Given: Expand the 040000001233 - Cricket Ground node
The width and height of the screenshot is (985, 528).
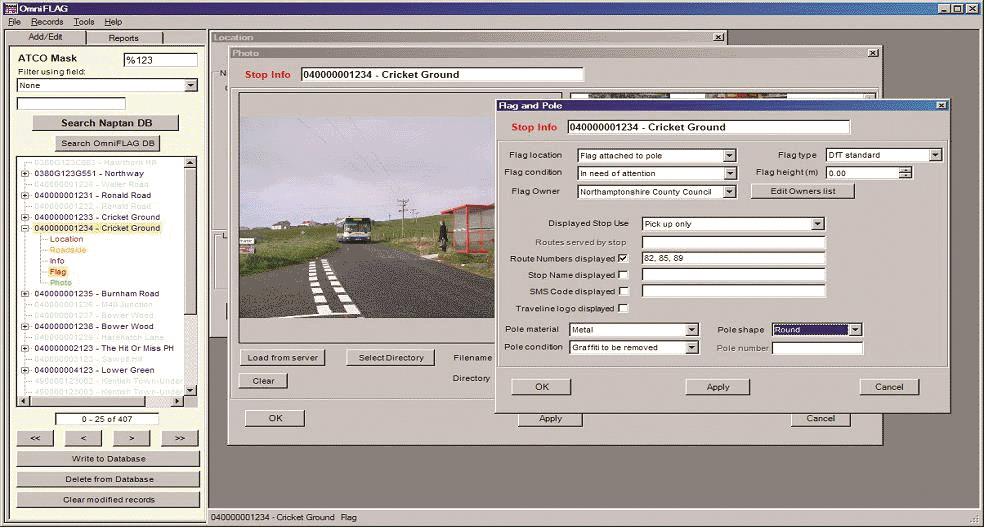Looking at the screenshot, I should (x=25, y=217).
